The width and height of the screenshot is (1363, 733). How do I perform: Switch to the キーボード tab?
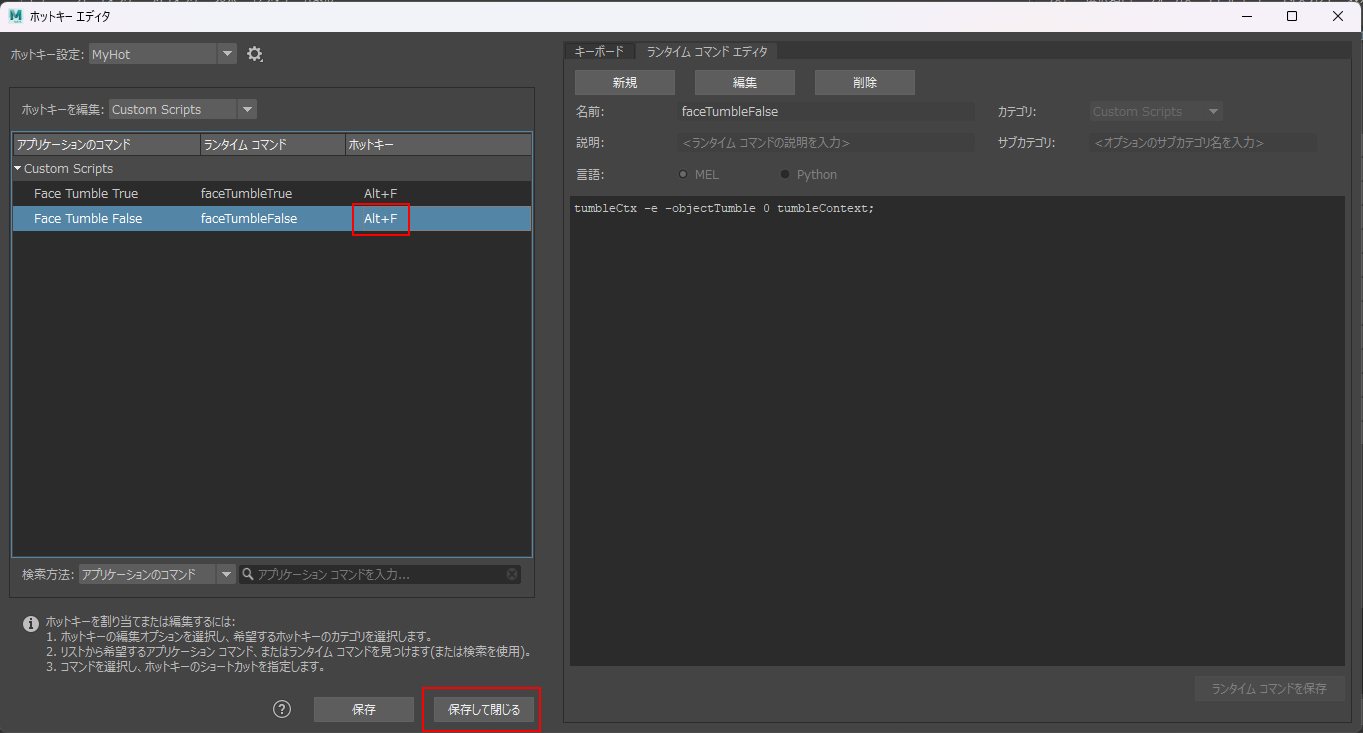599,51
